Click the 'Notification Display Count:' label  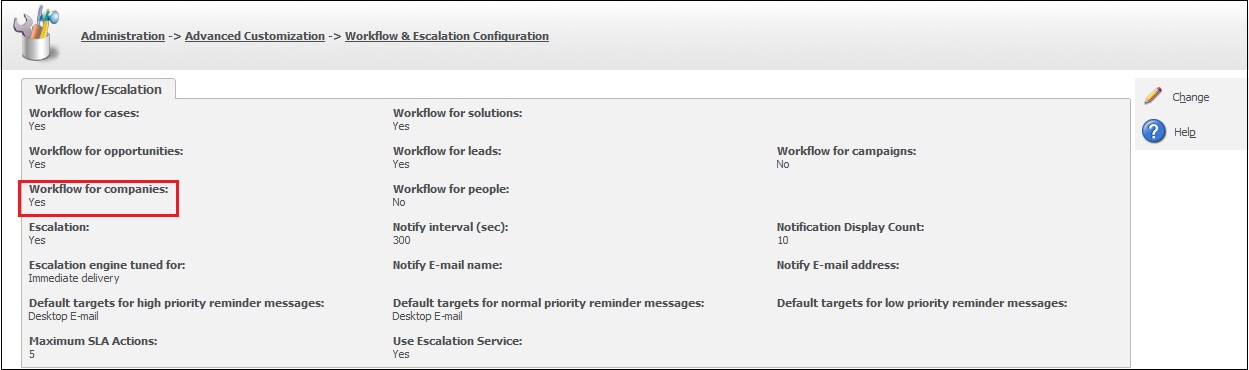point(850,227)
